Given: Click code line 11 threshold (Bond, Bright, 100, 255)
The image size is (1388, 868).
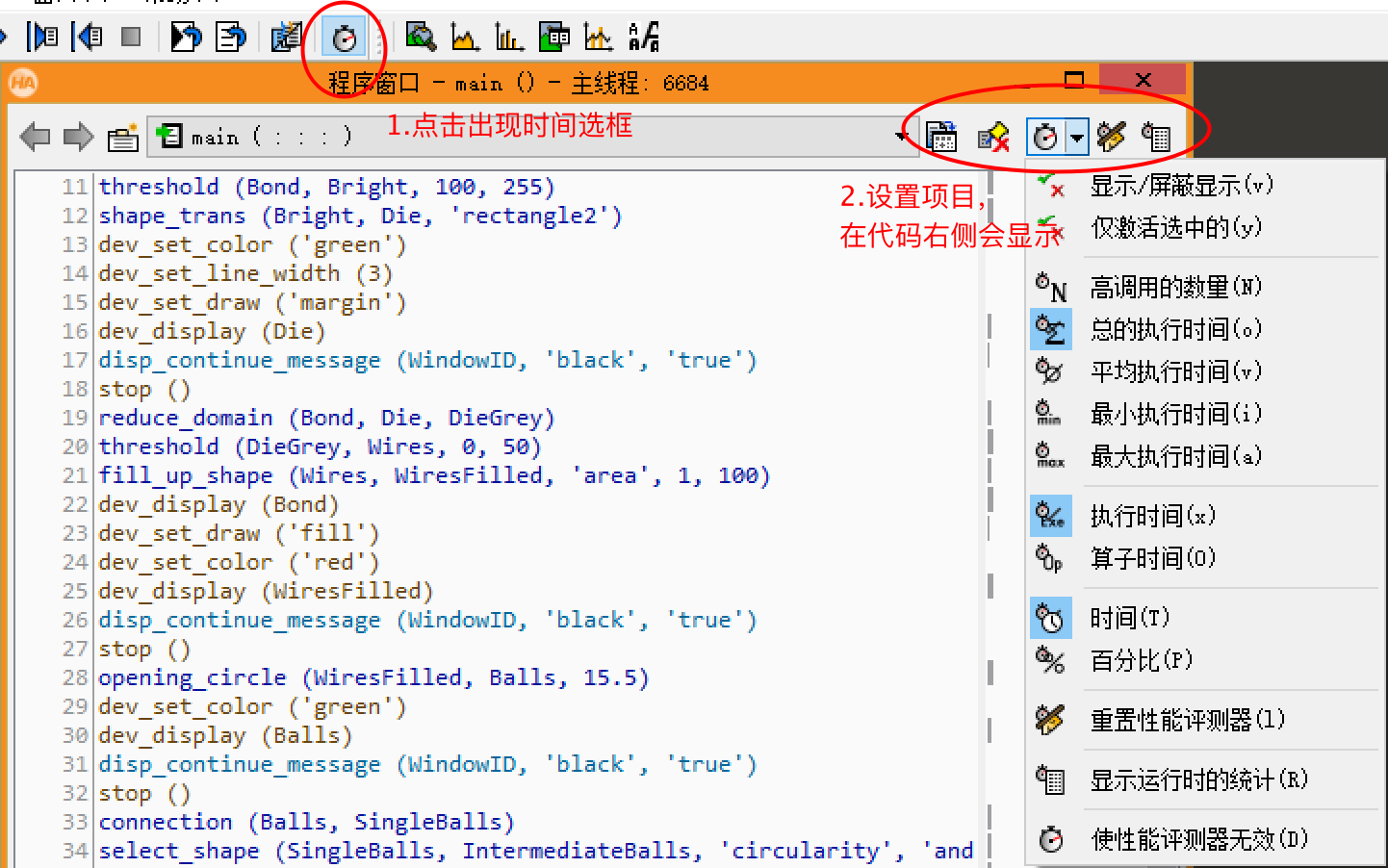Looking at the screenshot, I should click(x=327, y=187).
